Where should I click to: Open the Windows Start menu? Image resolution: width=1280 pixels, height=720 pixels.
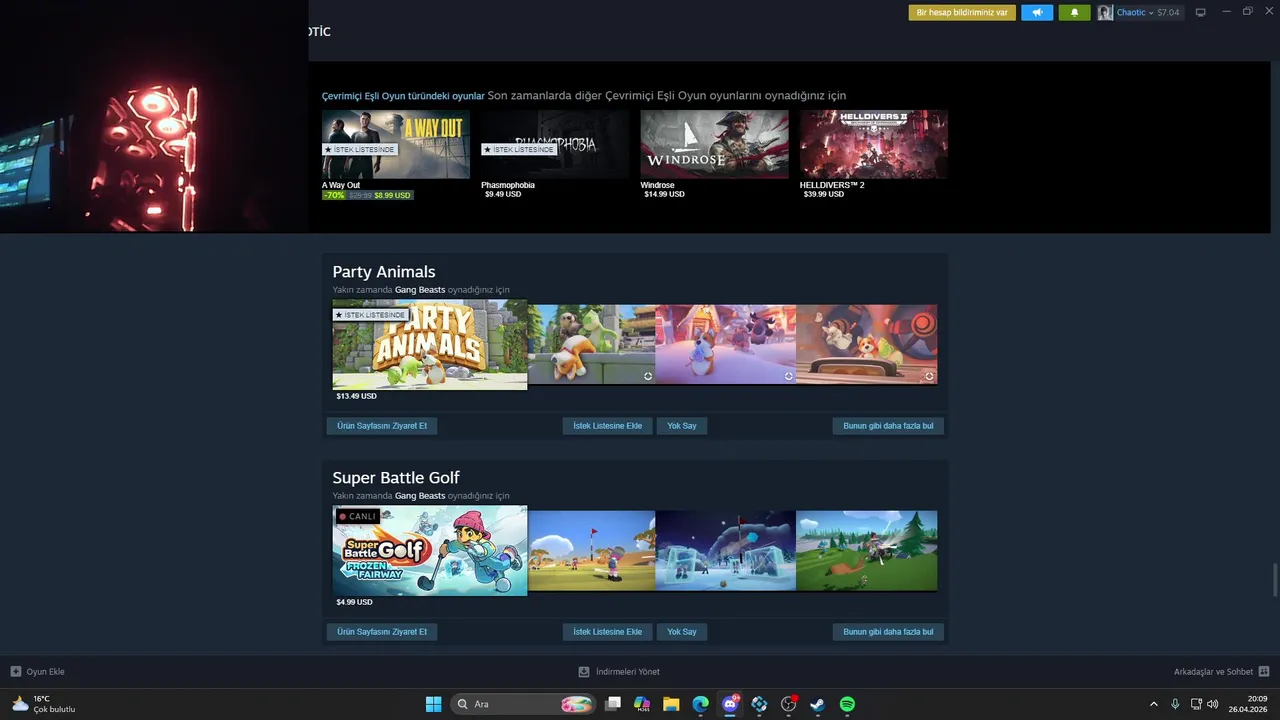click(x=433, y=704)
